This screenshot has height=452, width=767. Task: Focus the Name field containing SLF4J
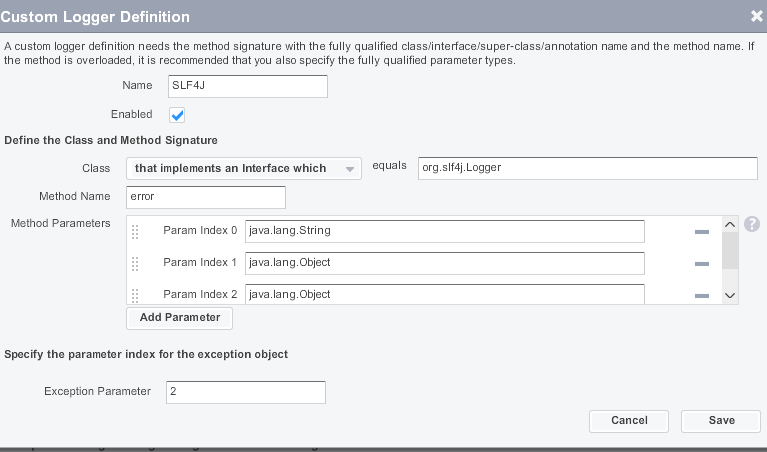click(248, 87)
